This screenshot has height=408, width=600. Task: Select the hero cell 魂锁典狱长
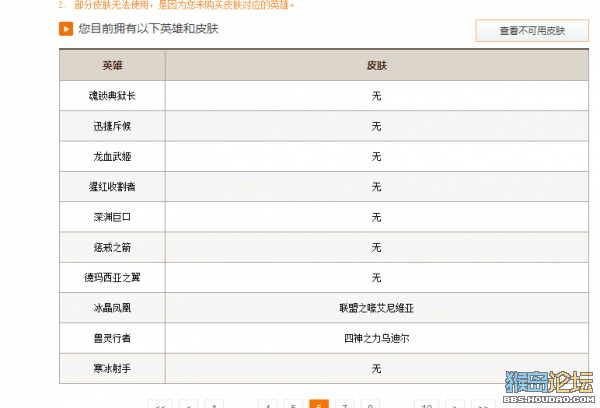click(x=112, y=96)
